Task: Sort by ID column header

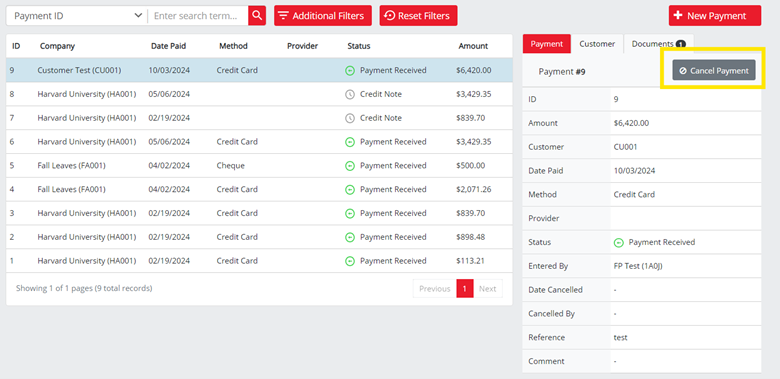Action: pos(16,46)
